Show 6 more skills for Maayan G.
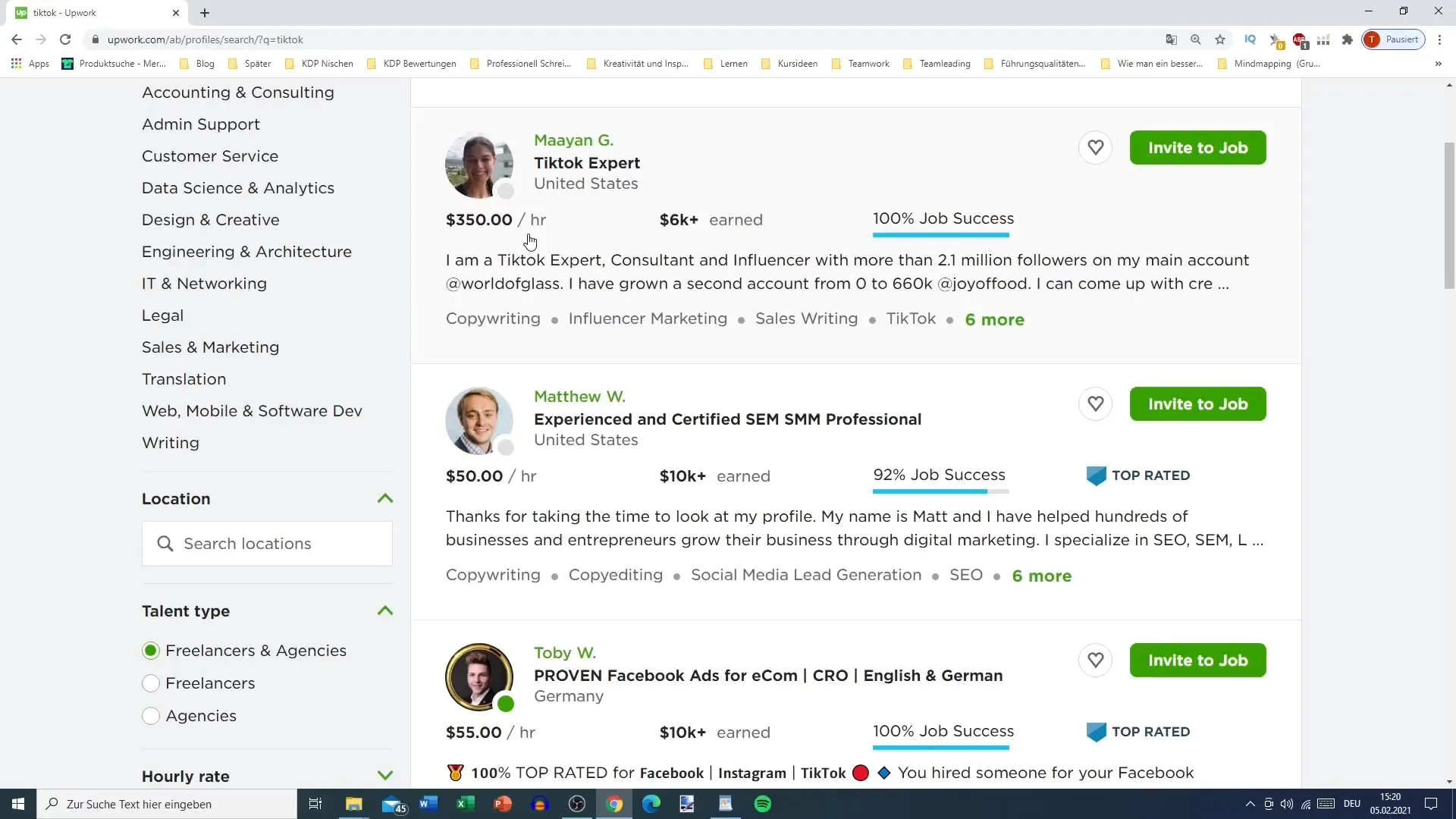1456x819 pixels. (994, 319)
